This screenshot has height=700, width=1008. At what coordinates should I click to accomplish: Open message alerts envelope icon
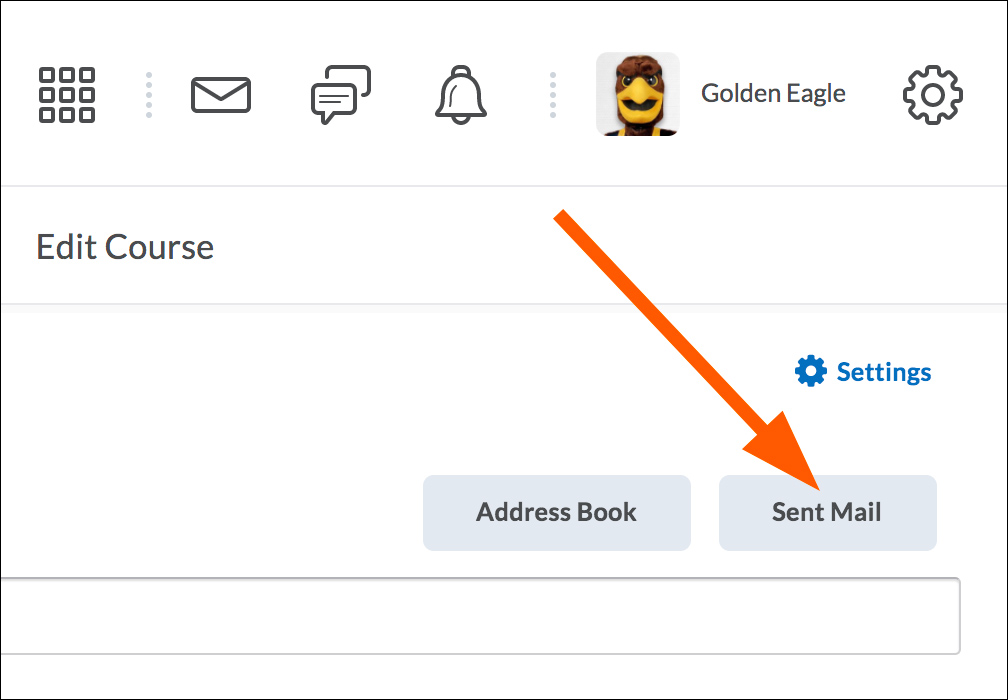[221, 95]
